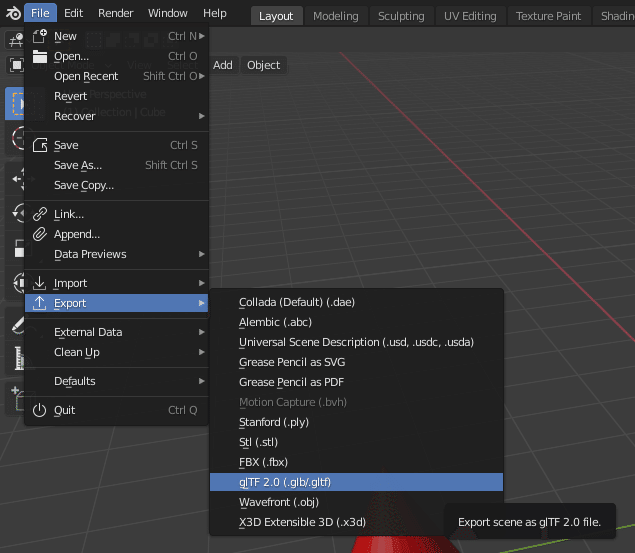Open the Object menu in viewport header
The width and height of the screenshot is (635, 553).
click(x=264, y=65)
